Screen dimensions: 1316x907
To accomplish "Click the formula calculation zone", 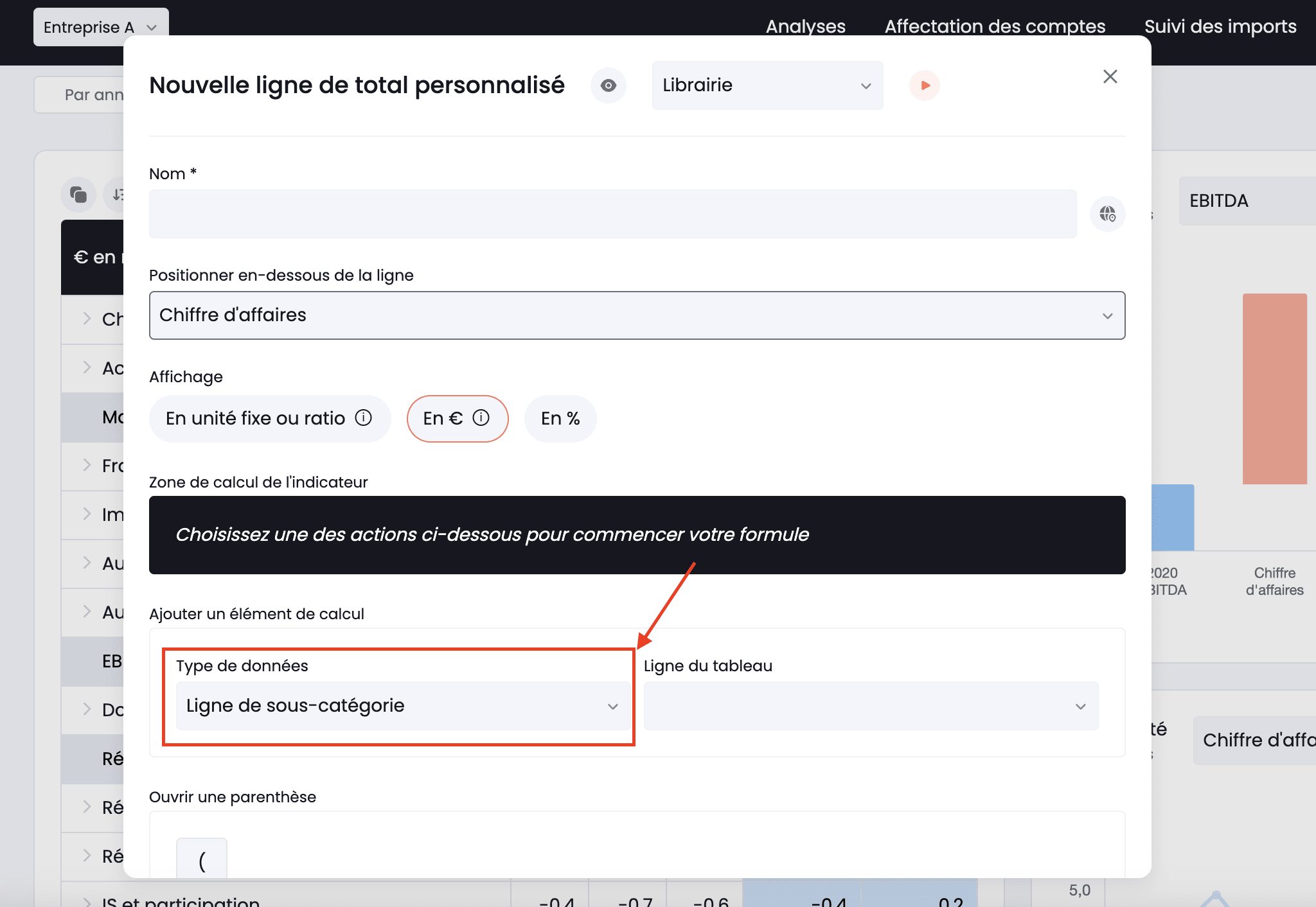I will pyautogui.click(x=637, y=535).
